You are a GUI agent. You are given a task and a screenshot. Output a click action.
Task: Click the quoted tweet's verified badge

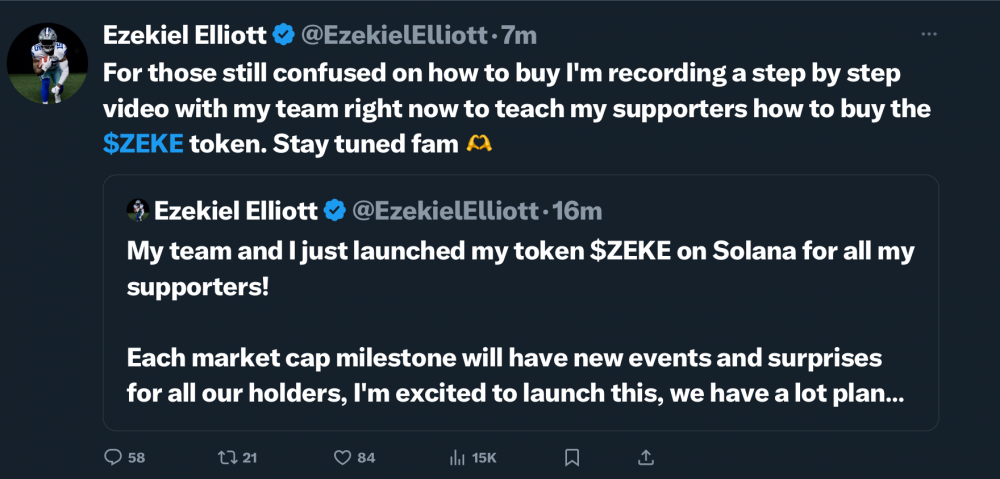[x=336, y=210]
